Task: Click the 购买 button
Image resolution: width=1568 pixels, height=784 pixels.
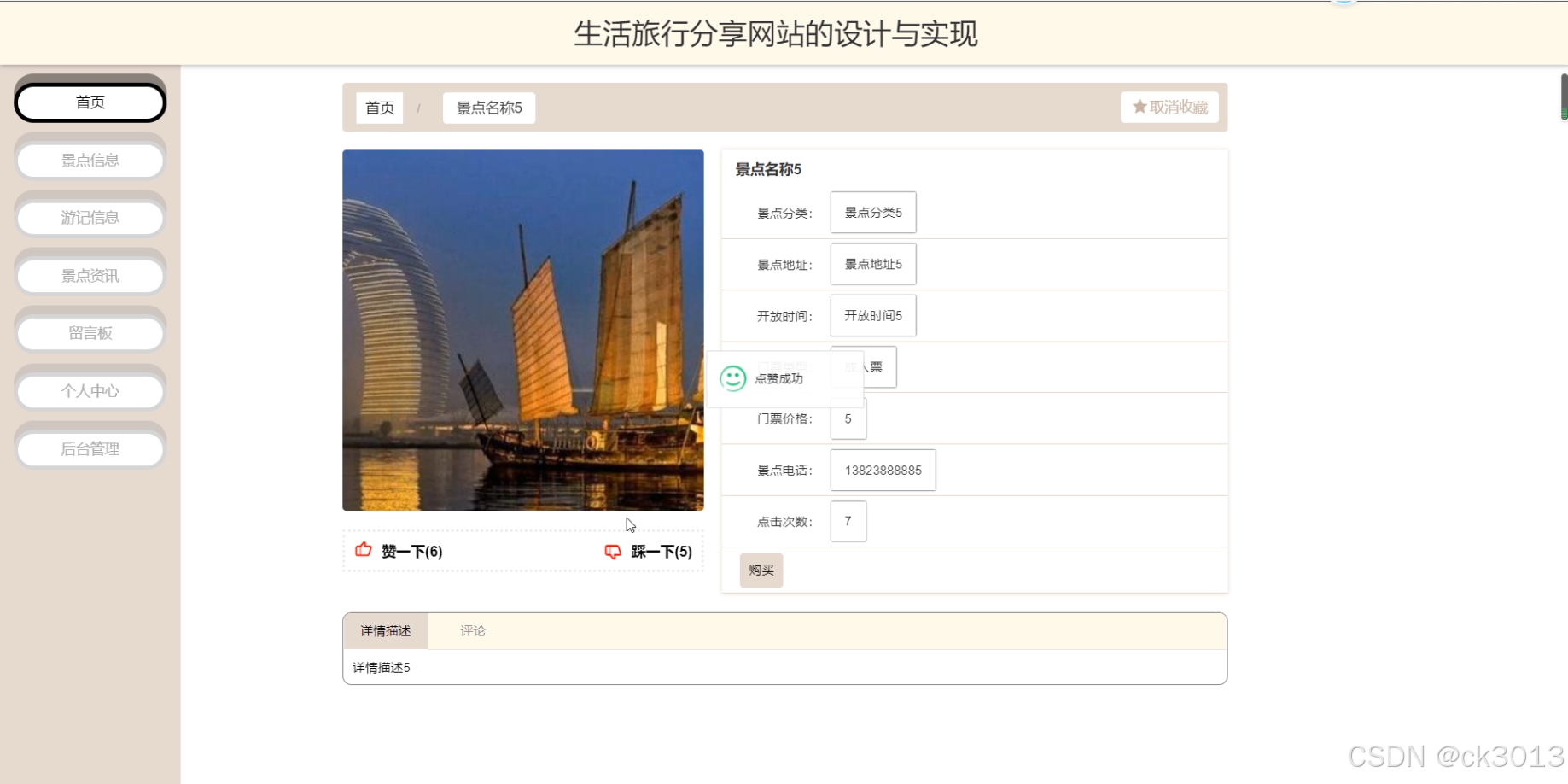Action: (761, 570)
